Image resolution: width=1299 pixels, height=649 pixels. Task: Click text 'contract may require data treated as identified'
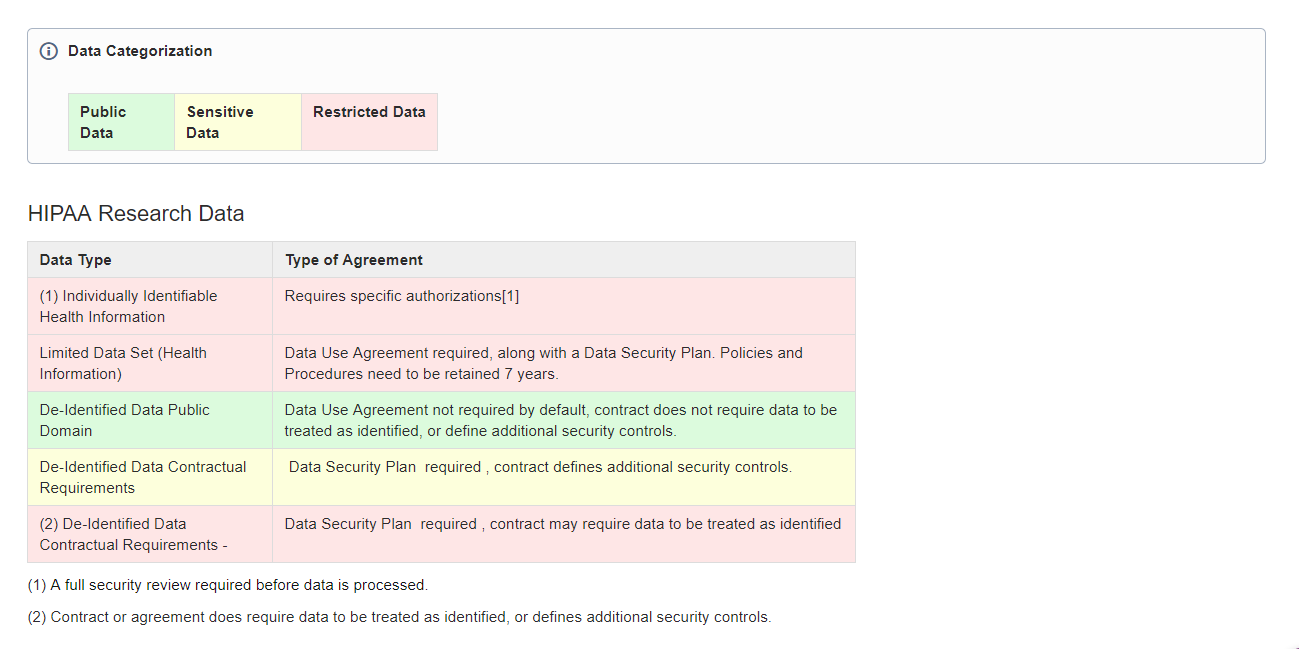pyautogui.click(x=666, y=524)
